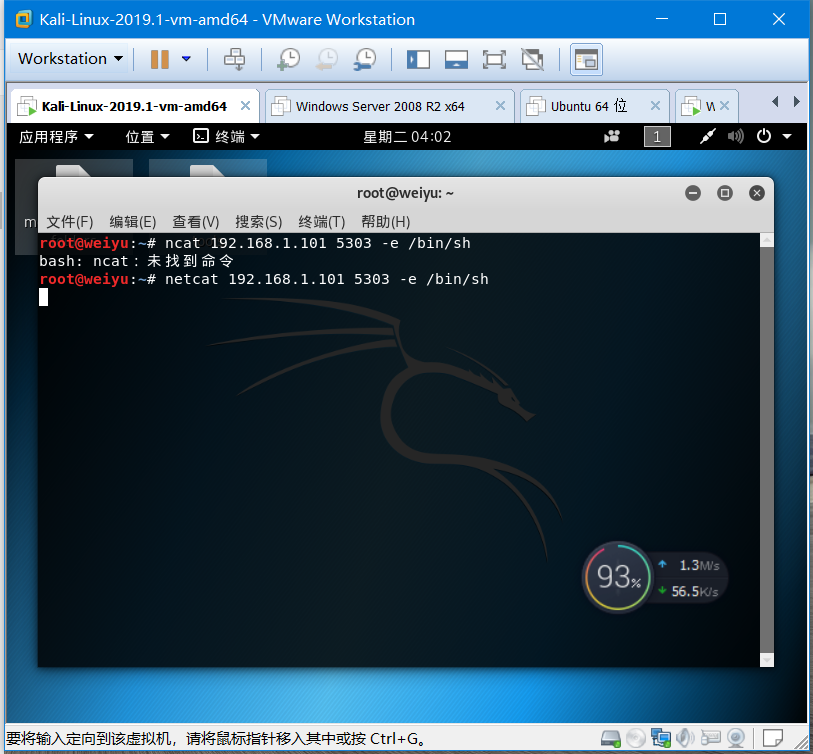
Task: Toggle Unity mode icon
Action: 532,59
